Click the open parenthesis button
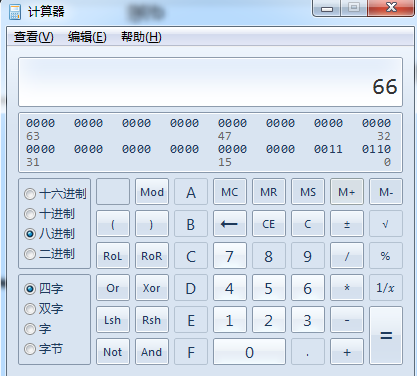Screen dimensions: 417x376 [113, 224]
